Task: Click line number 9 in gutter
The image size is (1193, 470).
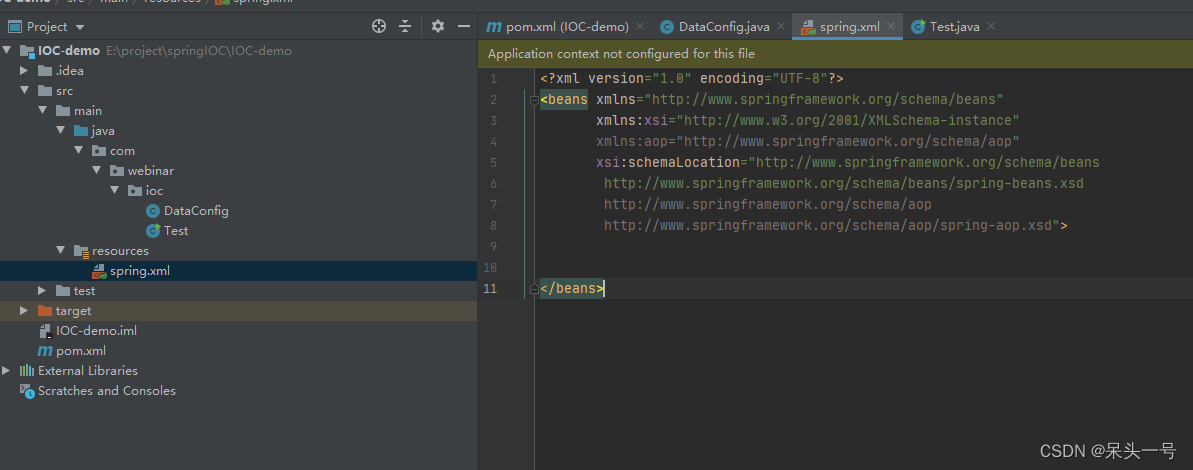Action: [493, 246]
